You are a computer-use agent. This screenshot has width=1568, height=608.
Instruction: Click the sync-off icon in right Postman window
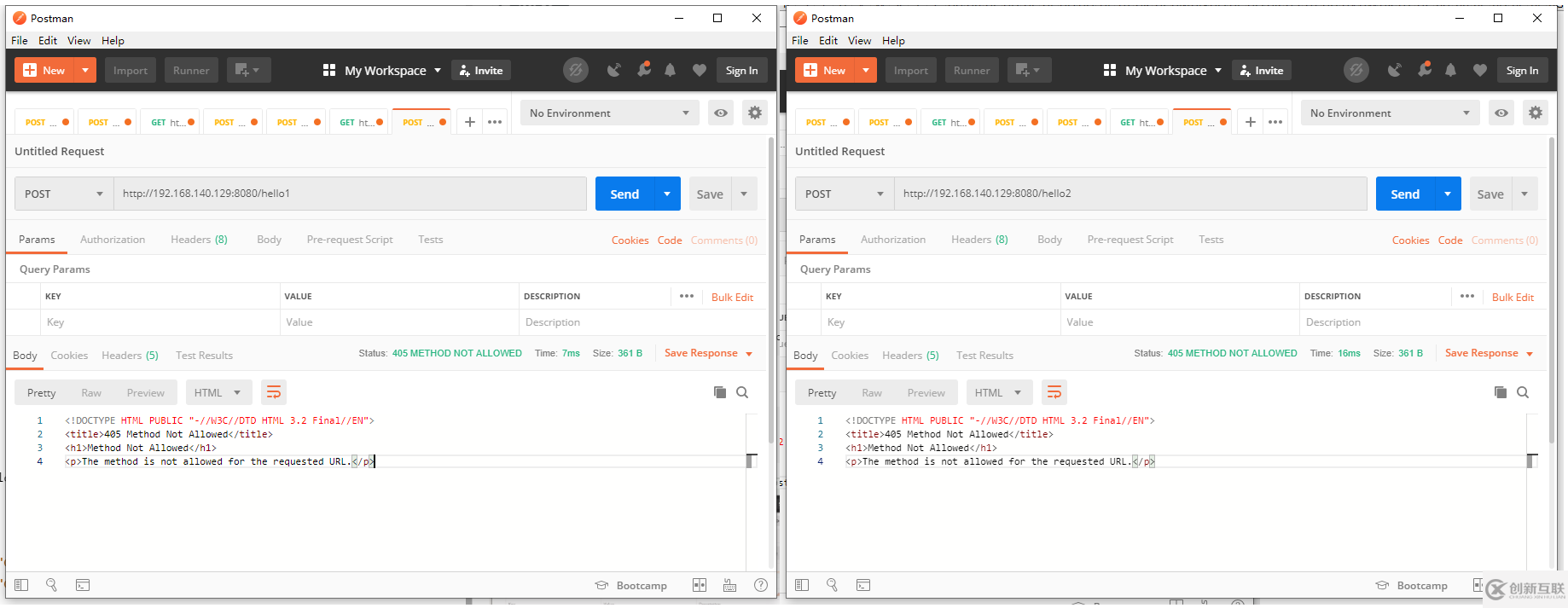coord(1356,70)
